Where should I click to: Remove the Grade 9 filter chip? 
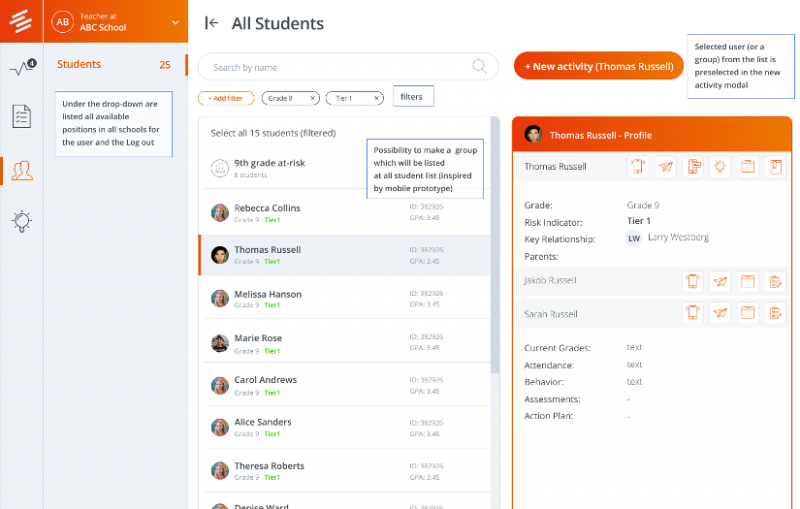pyautogui.click(x=312, y=98)
